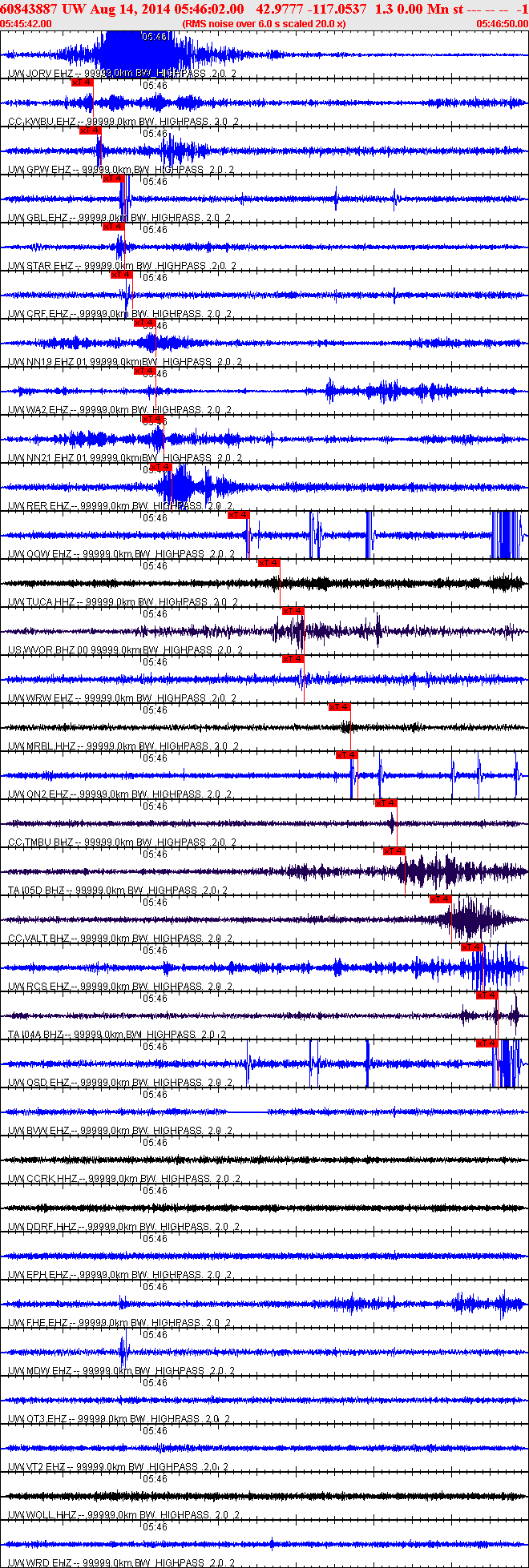Click the pick flag on the UW WRW trace
Image resolution: width=529 pixels, height=1568 pixels.
pyautogui.click(x=293, y=659)
